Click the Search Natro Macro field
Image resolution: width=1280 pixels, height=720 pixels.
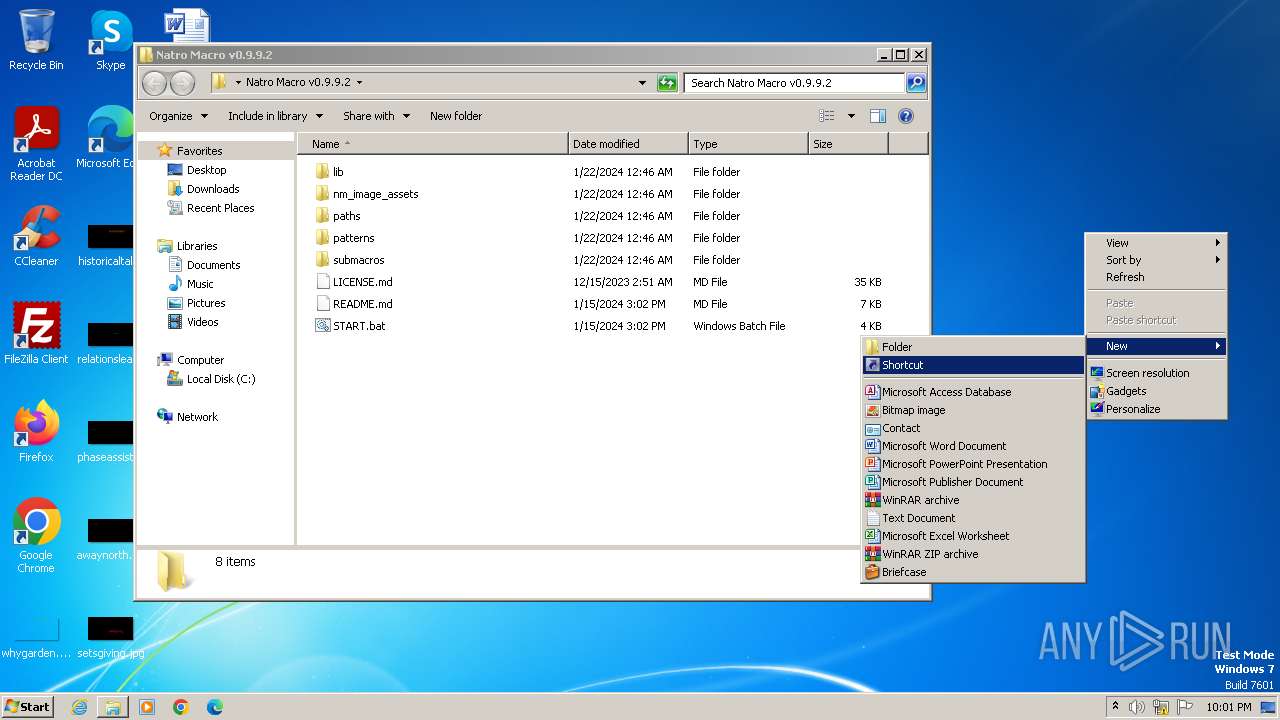point(794,83)
